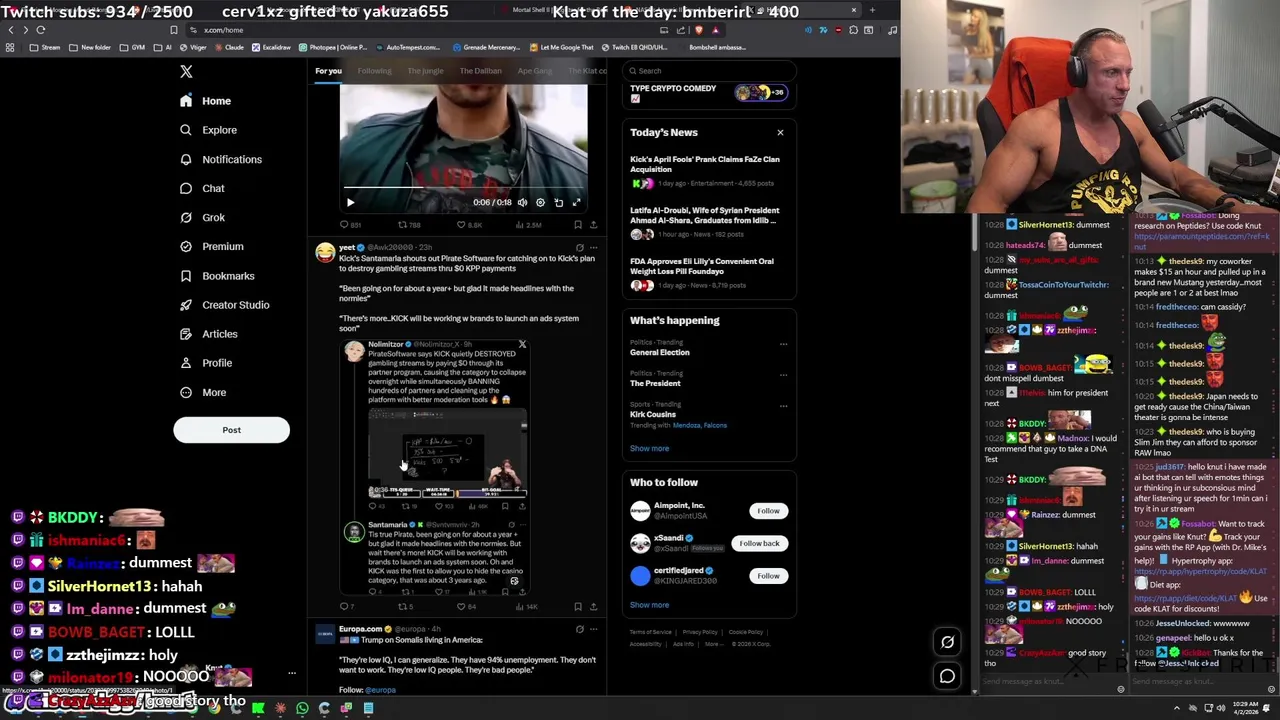Open Grok icon on yeet's post

click(x=579, y=247)
